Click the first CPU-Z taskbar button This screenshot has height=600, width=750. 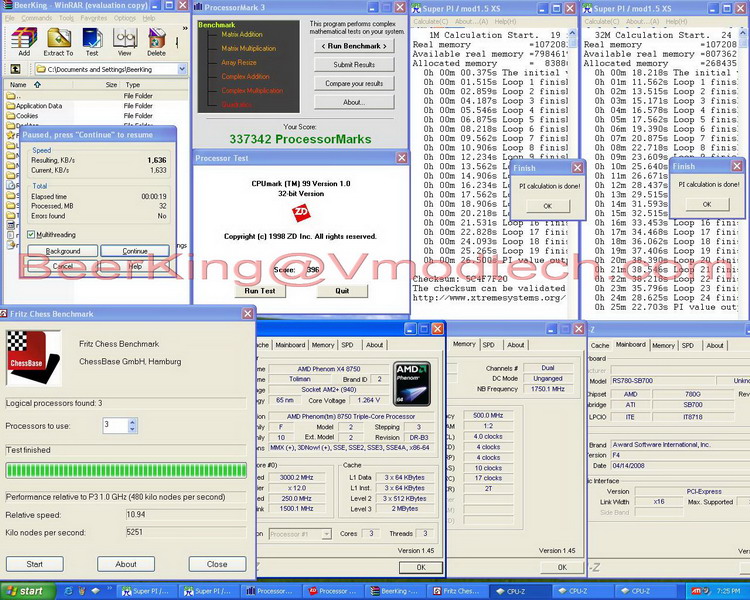518,591
